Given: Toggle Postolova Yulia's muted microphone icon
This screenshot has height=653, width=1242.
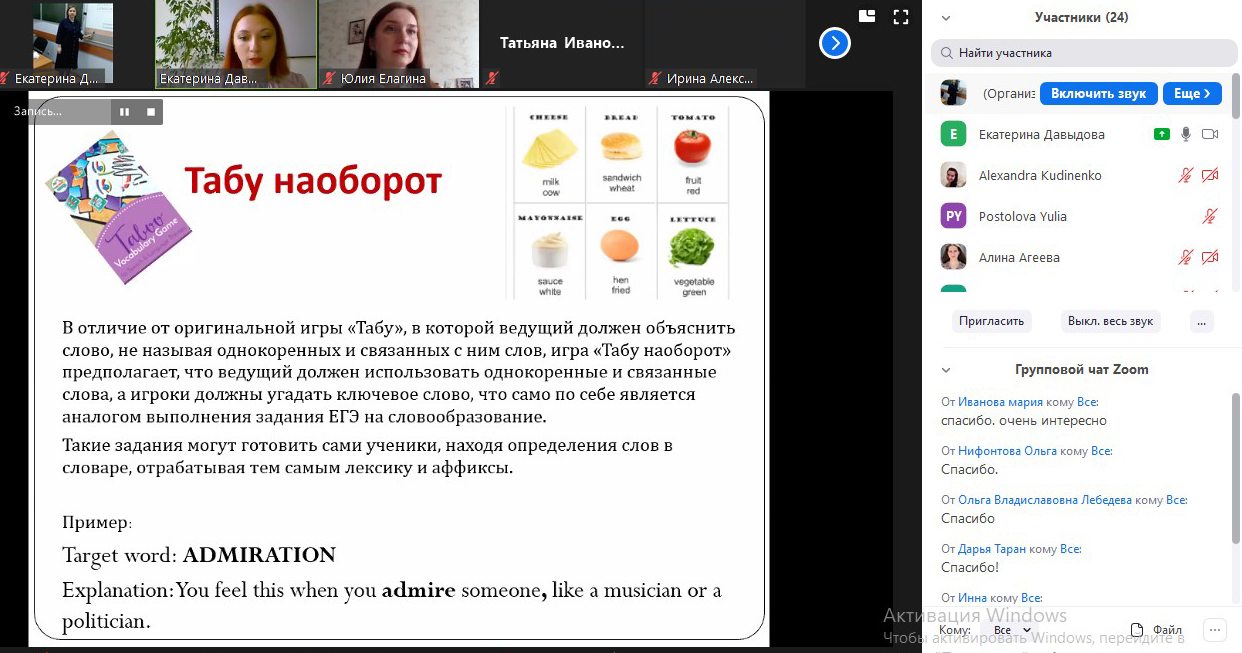Looking at the screenshot, I should click(1210, 216).
